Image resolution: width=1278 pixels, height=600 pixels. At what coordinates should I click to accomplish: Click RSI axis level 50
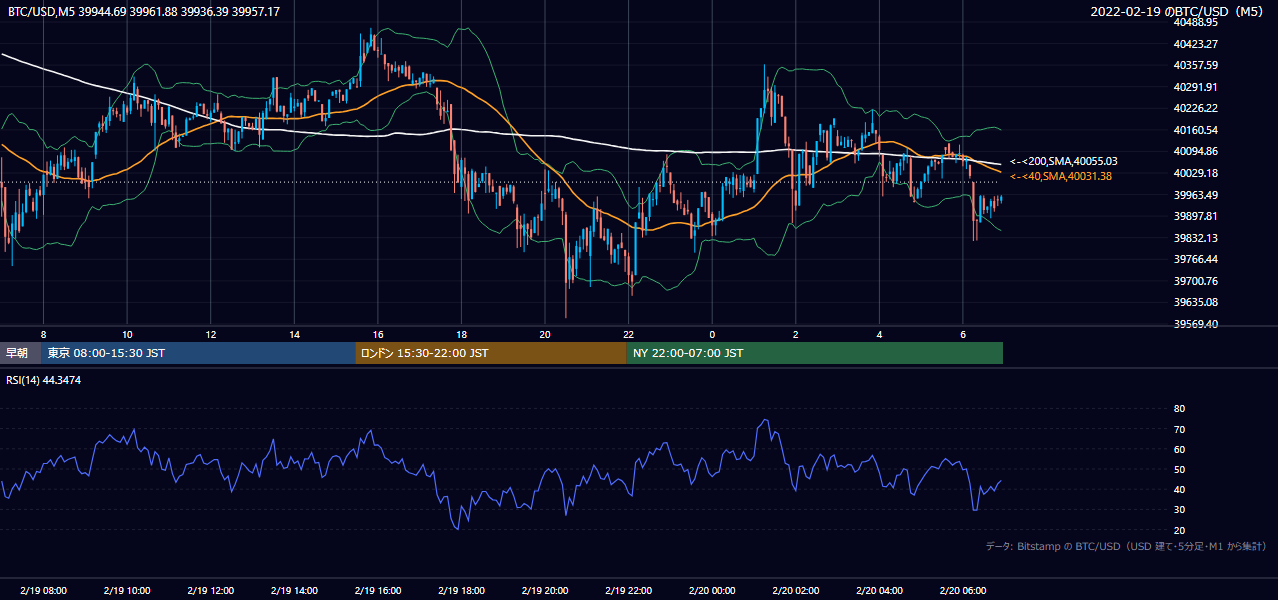click(x=1180, y=469)
